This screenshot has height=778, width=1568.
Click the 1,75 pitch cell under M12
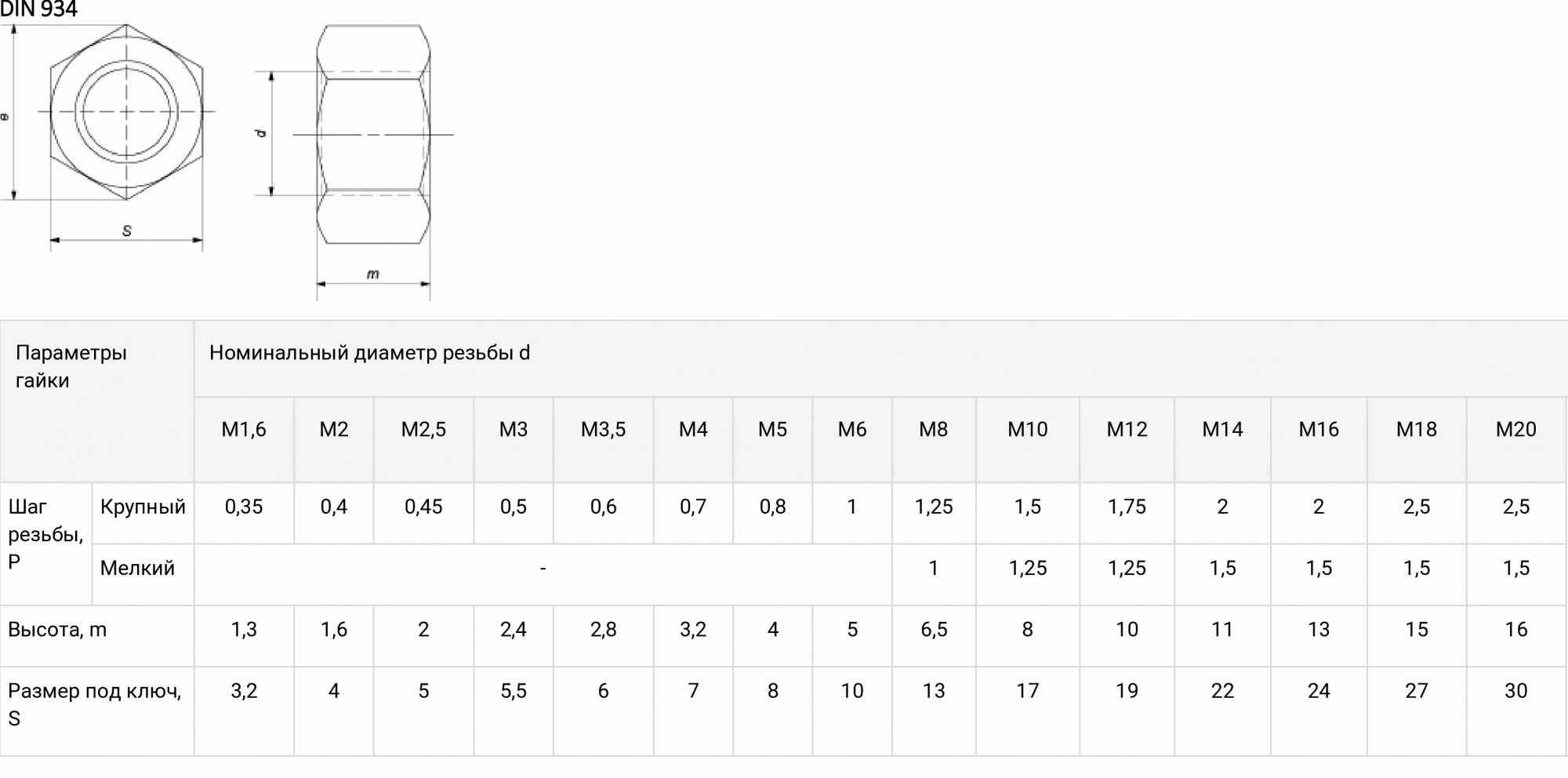coord(1127,507)
